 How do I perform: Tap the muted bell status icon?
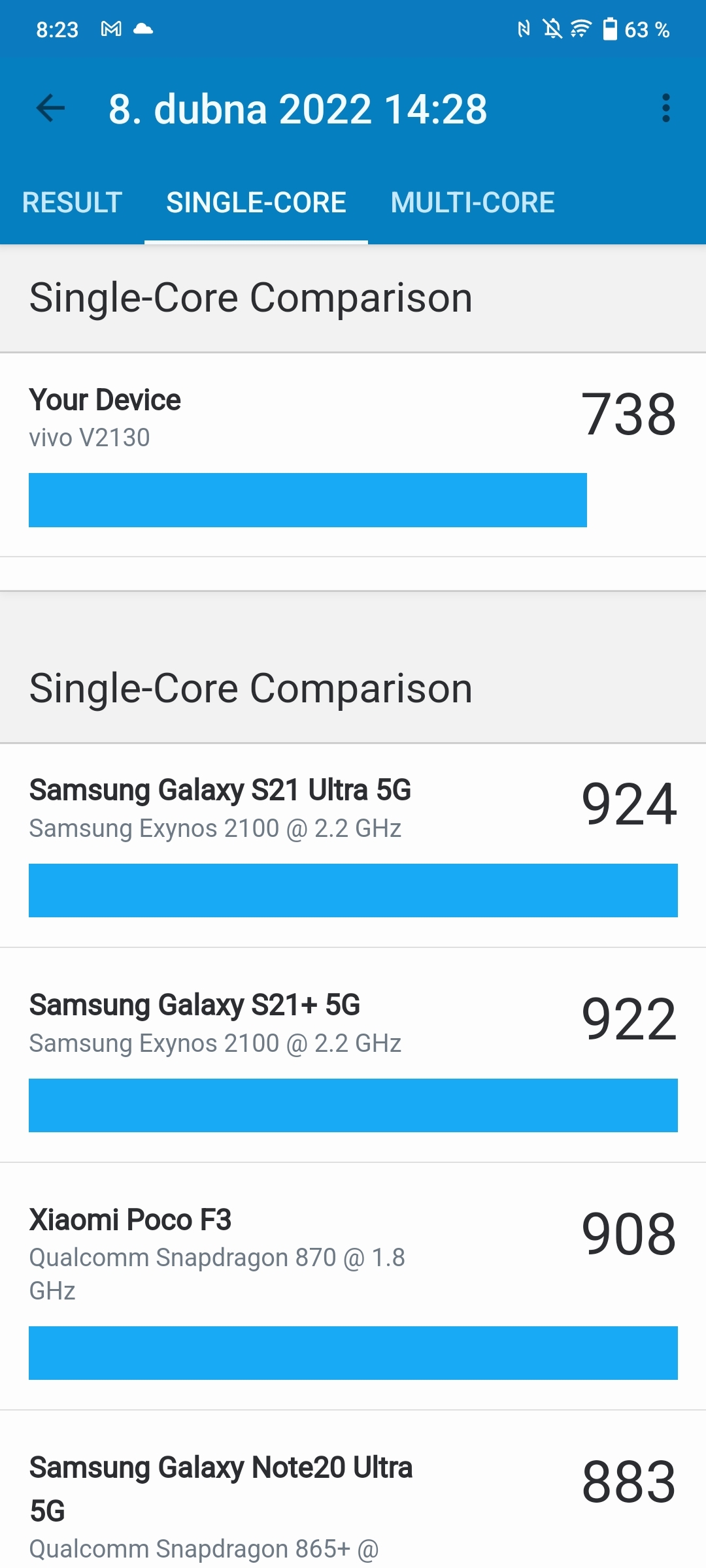[552, 29]
